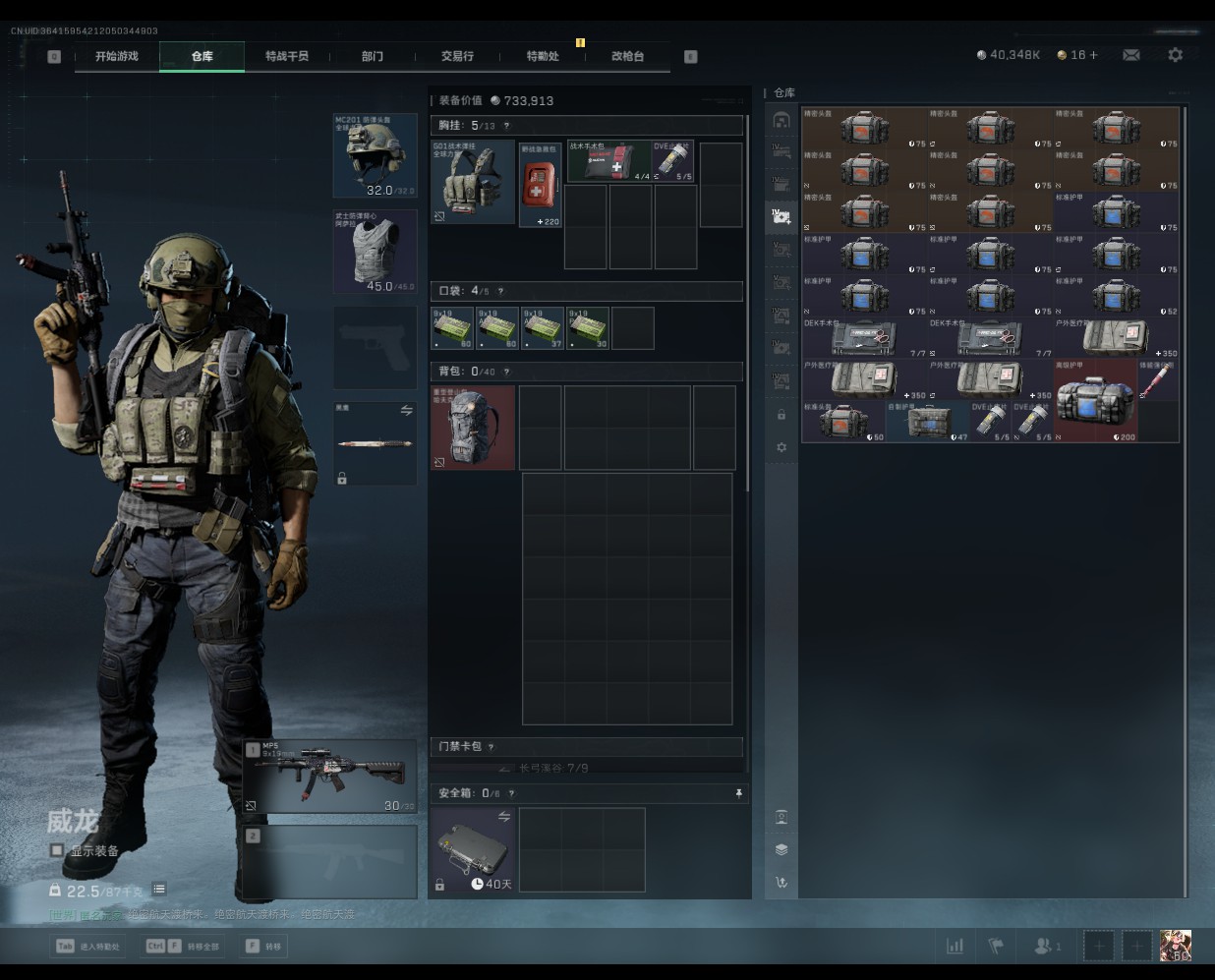This screenshot has width=1215, height=980.
Task: Open the mail envelope icon
Action: tap(1131, 55)
